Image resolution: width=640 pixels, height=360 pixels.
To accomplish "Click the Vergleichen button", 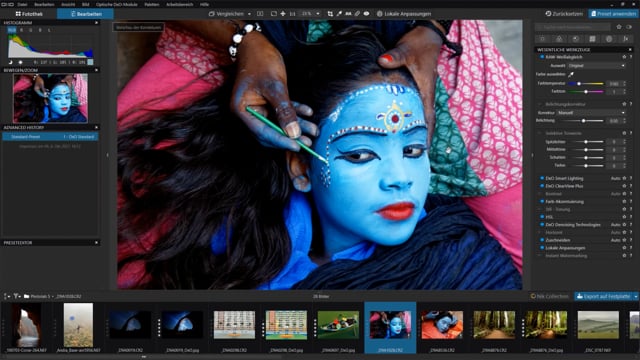I will tap(227, 14).
